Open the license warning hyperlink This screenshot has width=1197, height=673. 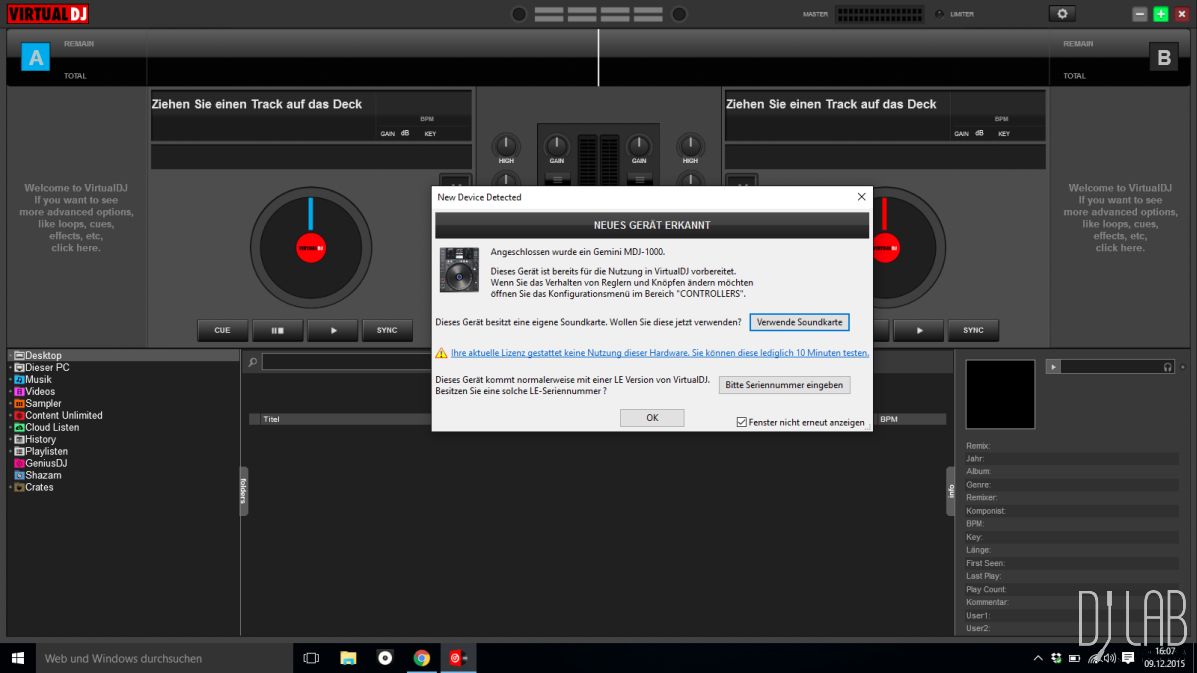point(659,353)
